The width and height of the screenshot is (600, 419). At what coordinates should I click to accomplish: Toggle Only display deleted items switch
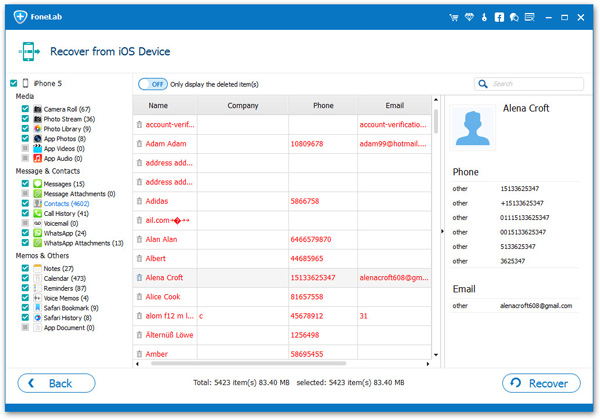click(x=153, y=84)
